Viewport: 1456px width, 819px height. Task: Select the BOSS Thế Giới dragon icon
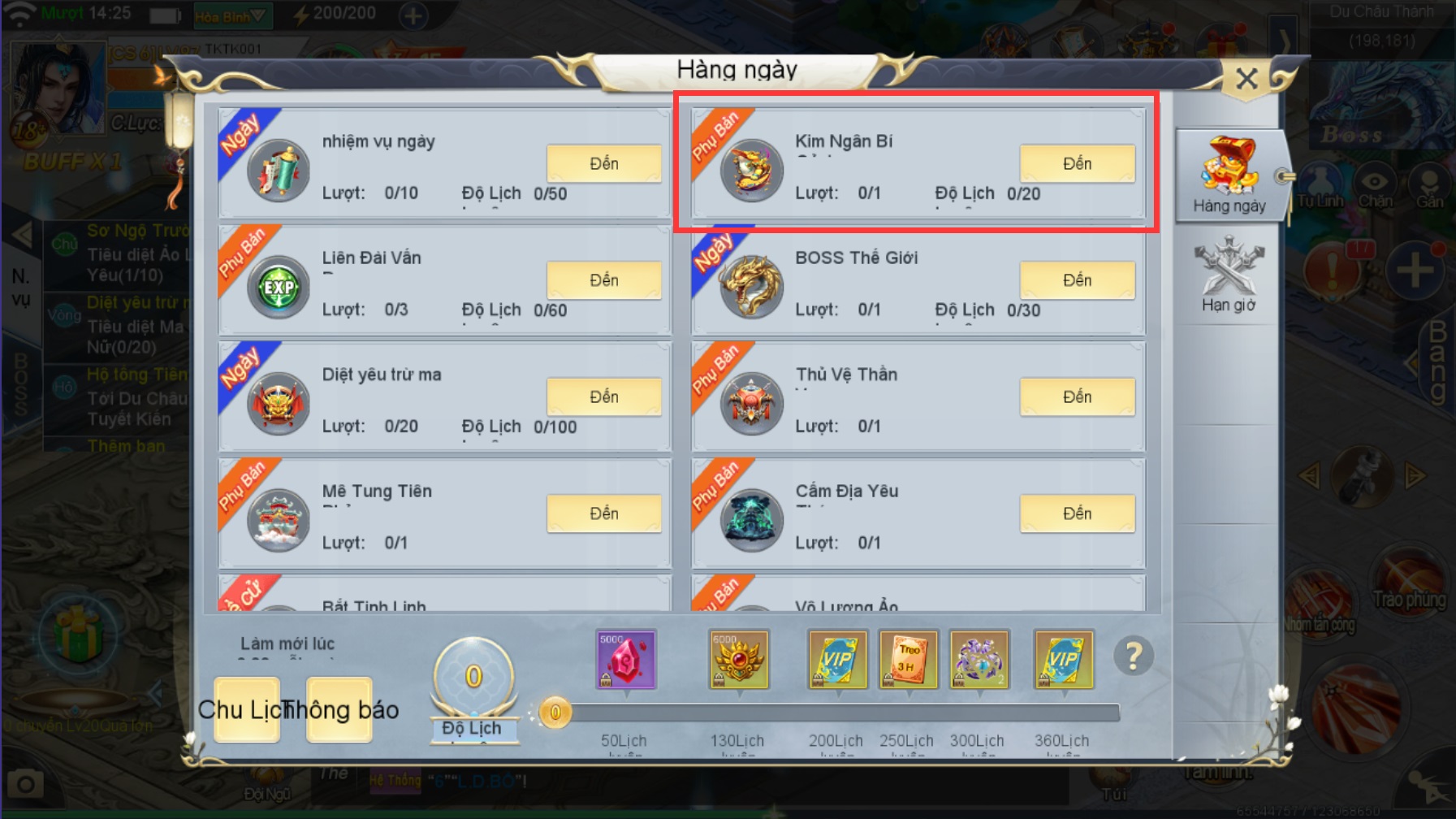(751, 287)
